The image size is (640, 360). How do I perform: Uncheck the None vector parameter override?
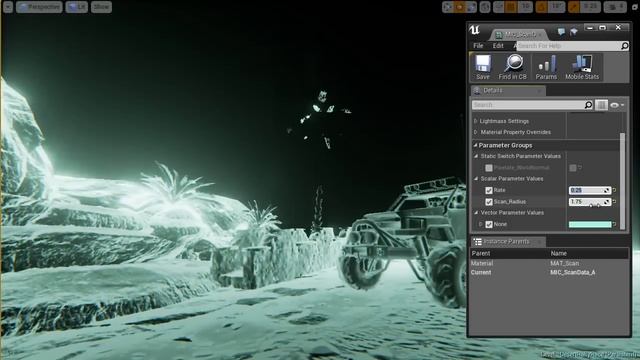pos(489,224)
